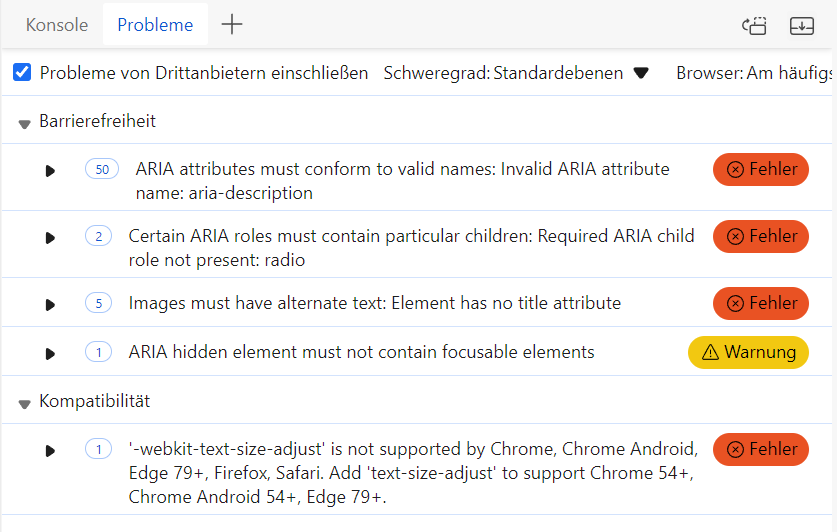Click the dock-to-bottom drawer icon

801,25
